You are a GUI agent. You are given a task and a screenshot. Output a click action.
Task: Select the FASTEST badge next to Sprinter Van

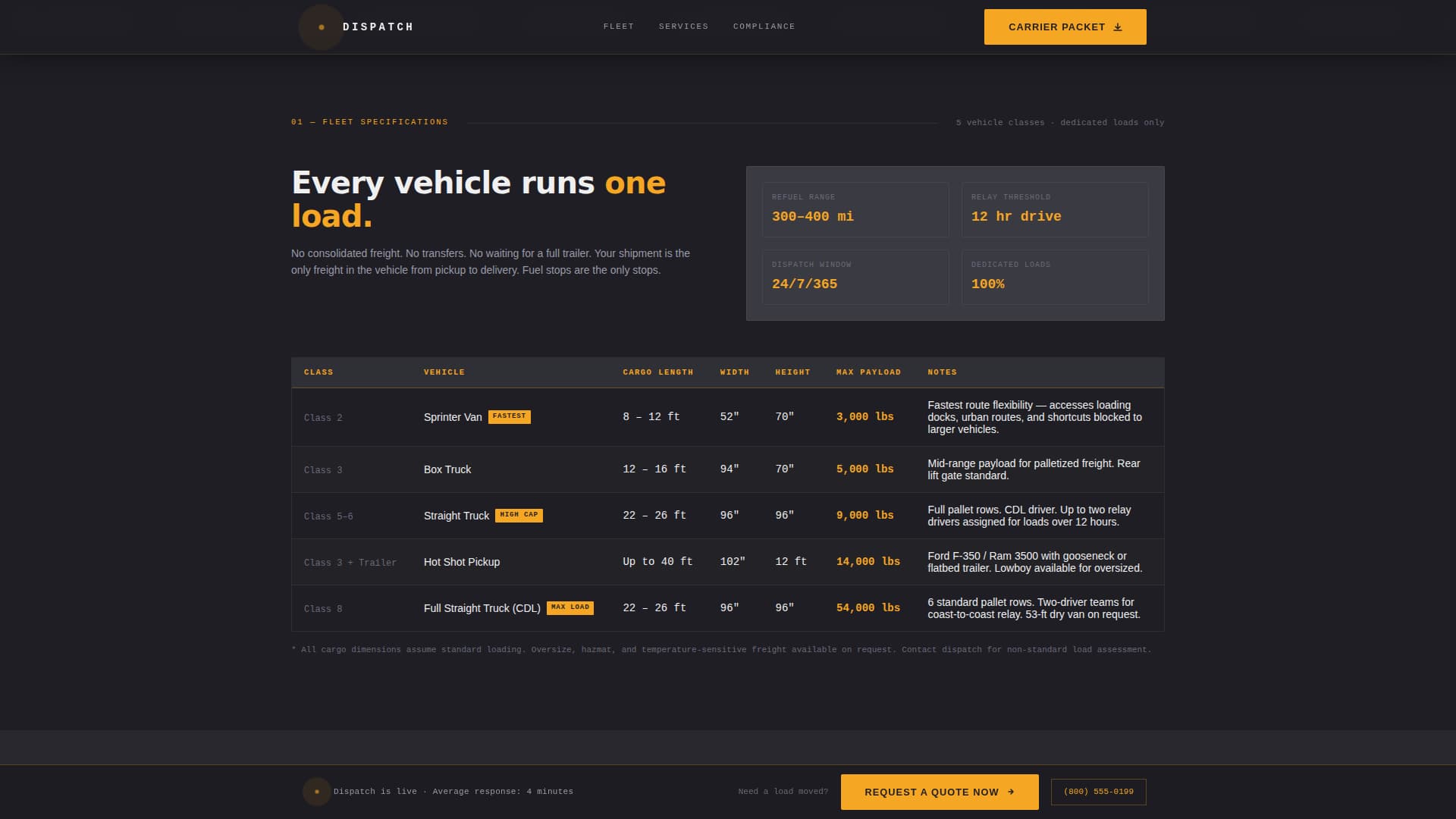pyautogui.click(x=510, y=416)
